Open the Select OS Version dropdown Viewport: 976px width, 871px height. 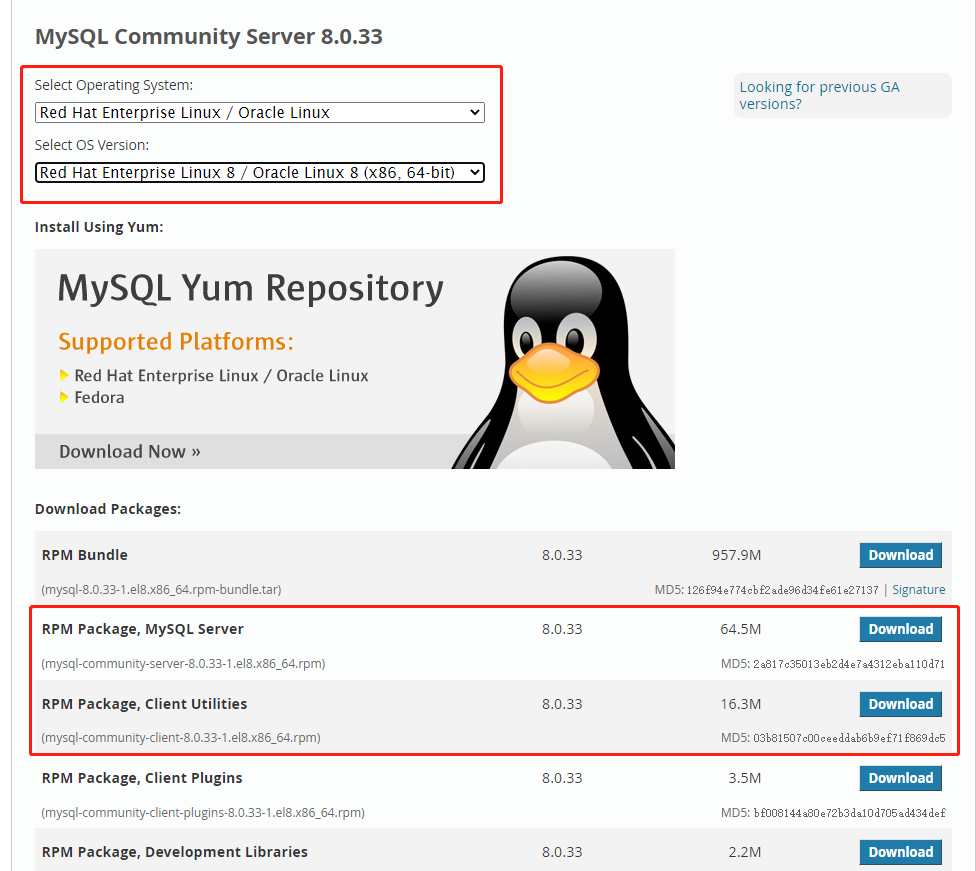pos(260,172)
